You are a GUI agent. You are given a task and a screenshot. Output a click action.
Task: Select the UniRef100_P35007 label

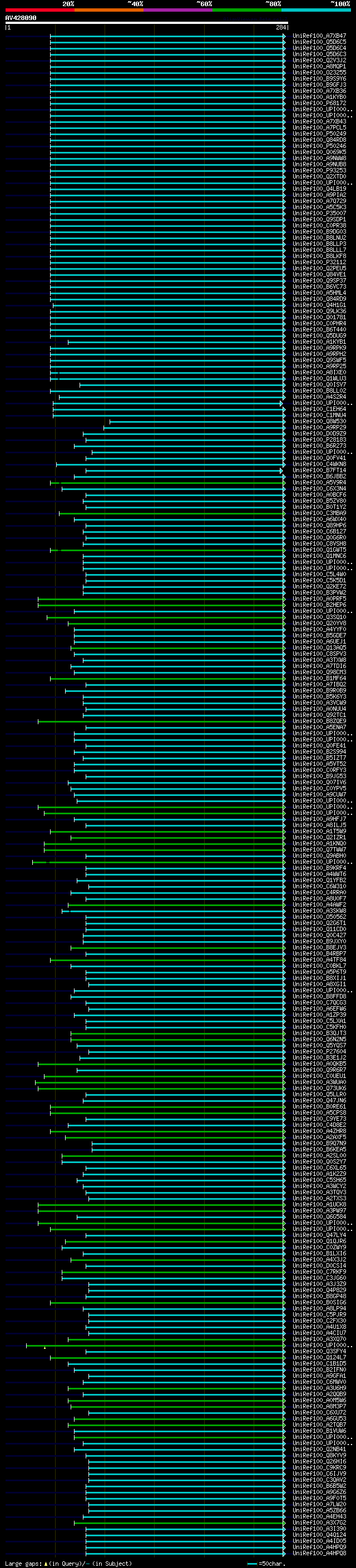coord(319,214)
